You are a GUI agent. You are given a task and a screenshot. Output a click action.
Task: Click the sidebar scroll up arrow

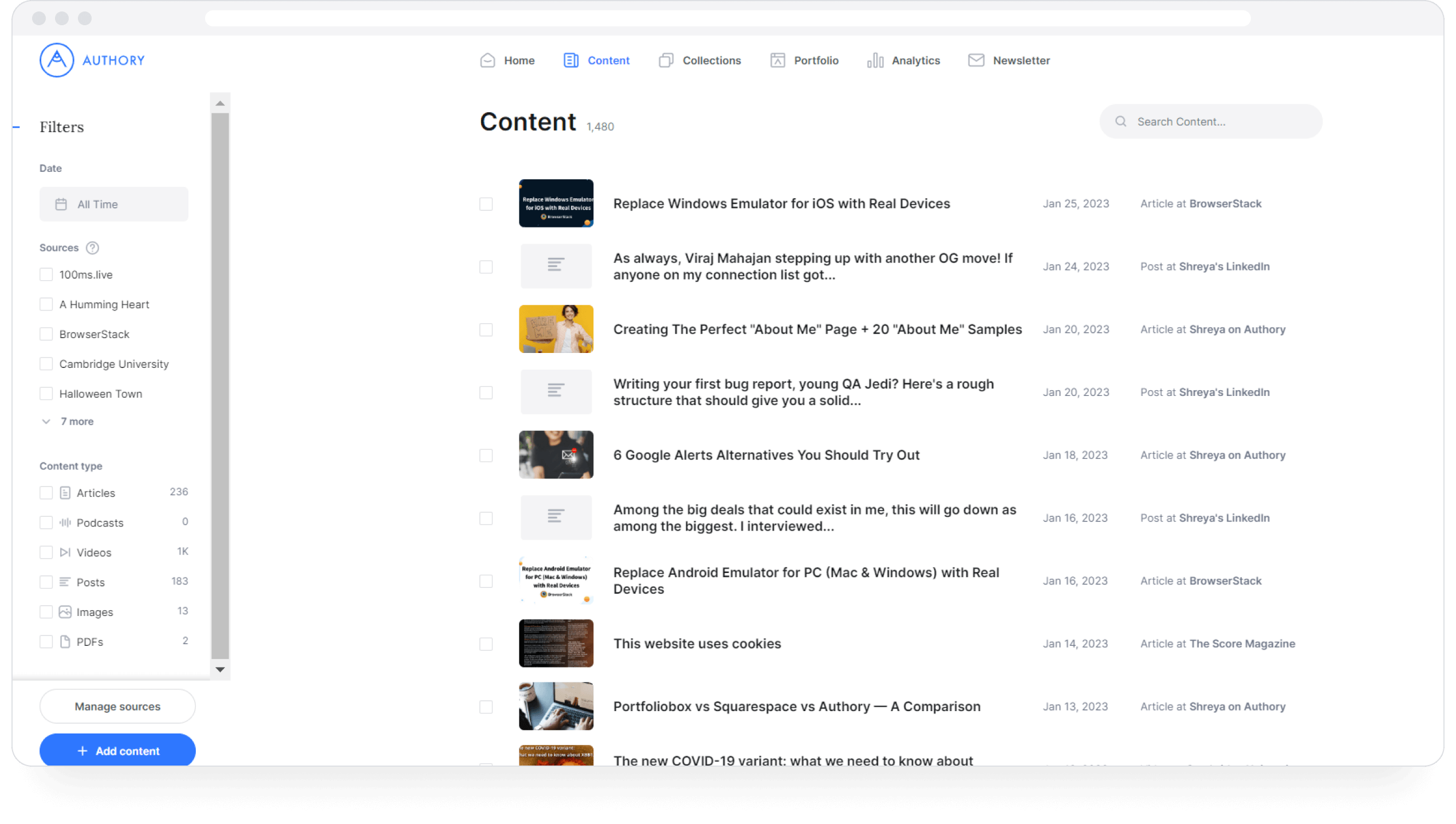tap(220, 103)
